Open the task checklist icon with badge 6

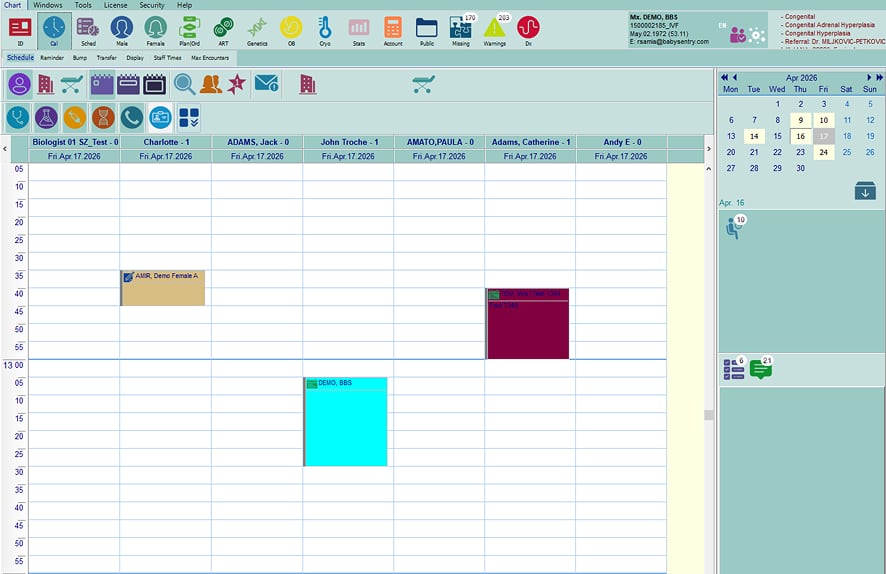734,368
